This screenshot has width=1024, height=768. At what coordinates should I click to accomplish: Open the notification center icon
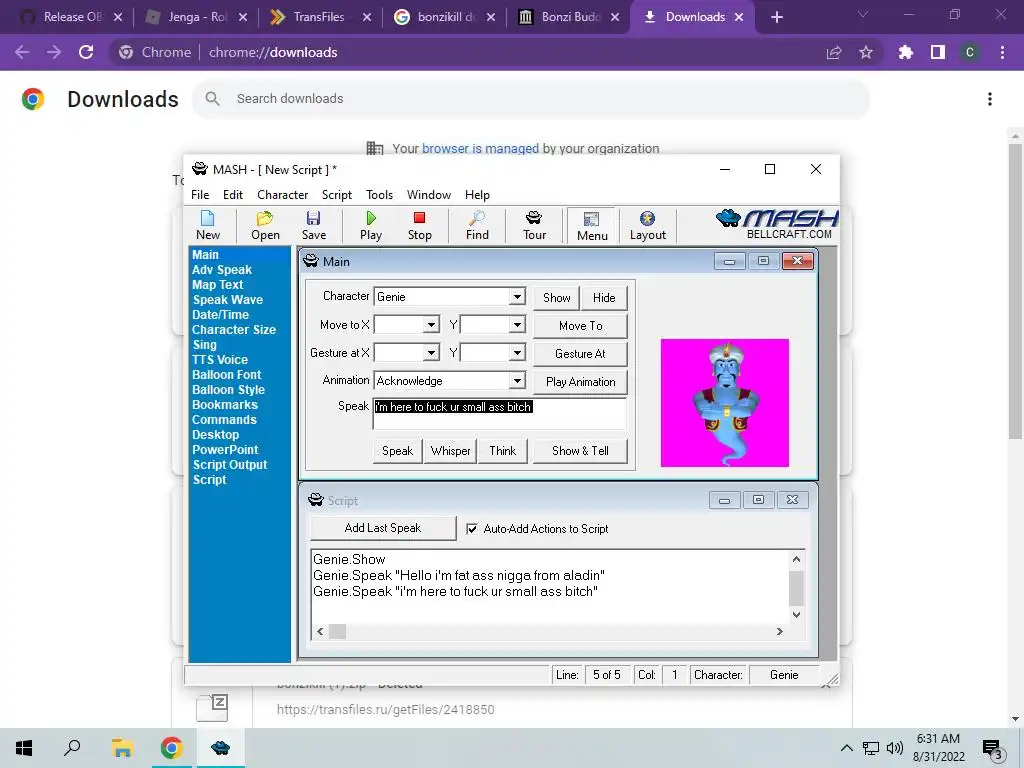[992, 749]
